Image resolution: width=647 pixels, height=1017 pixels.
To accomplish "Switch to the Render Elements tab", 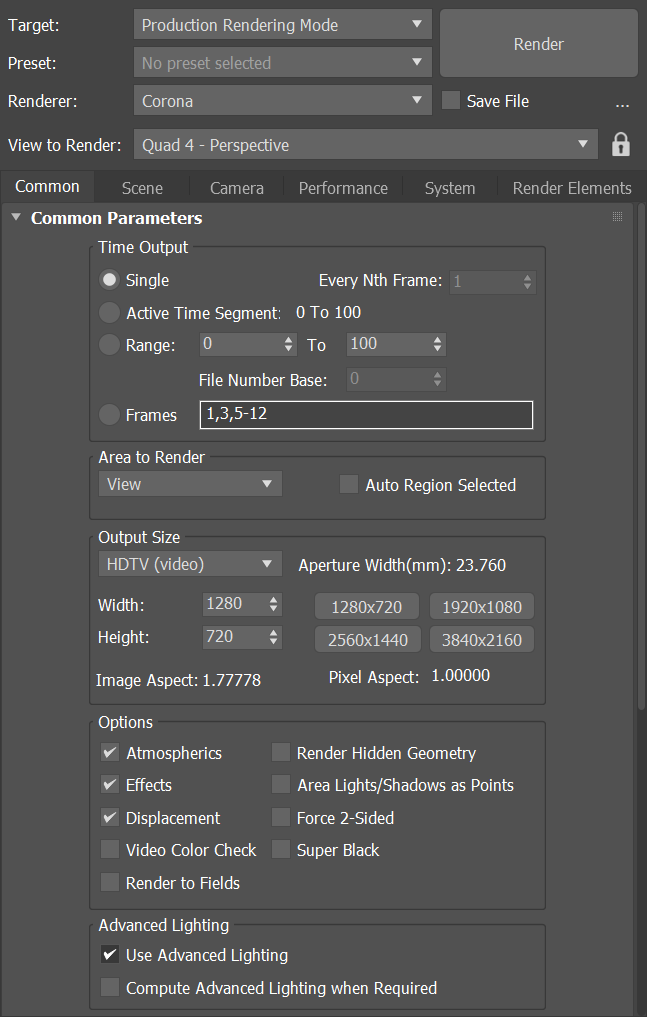I will (571, 188).
